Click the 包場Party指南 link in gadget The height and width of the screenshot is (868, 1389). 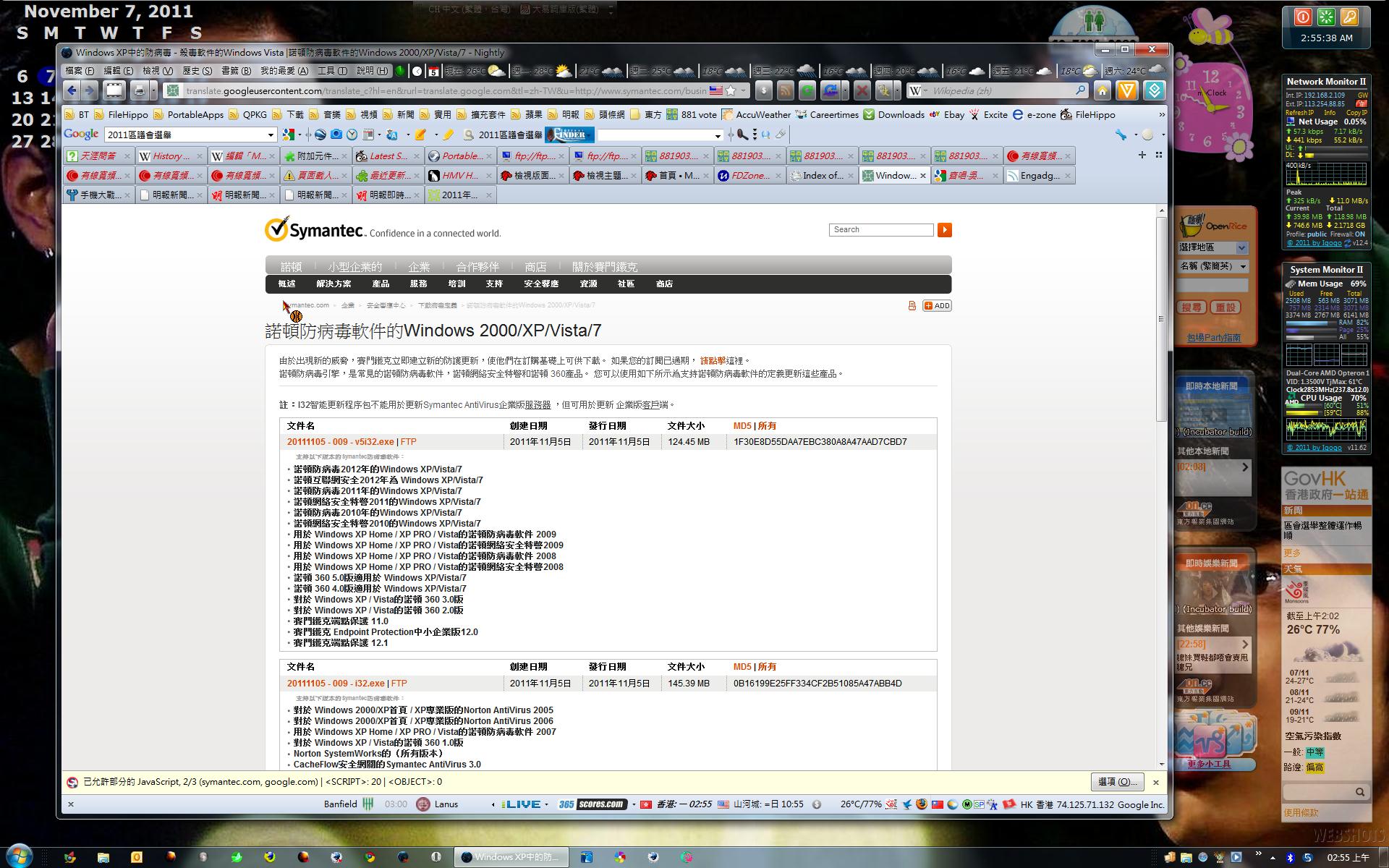pos(1214,338)
